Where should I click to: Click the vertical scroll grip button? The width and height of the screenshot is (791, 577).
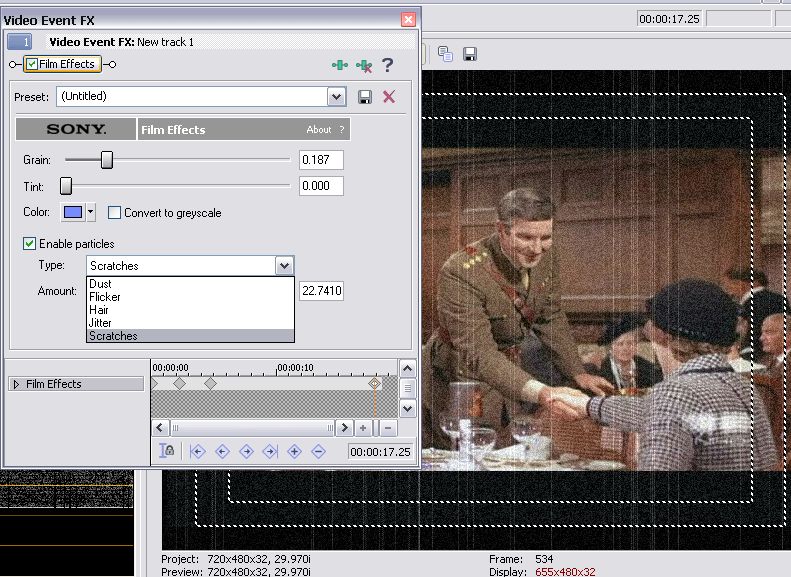tap(408, 388)
